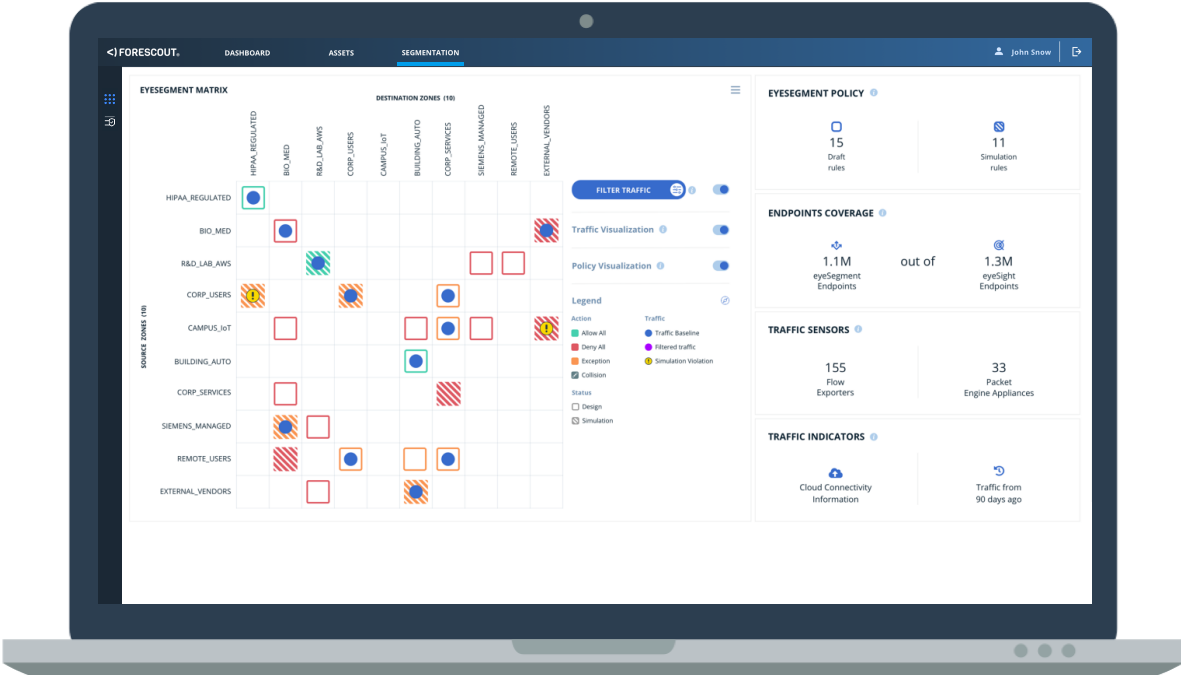Viewport: 1181px width, 675px height.
Task: Open the John Snow user menu
Action: coord(1023,52)
